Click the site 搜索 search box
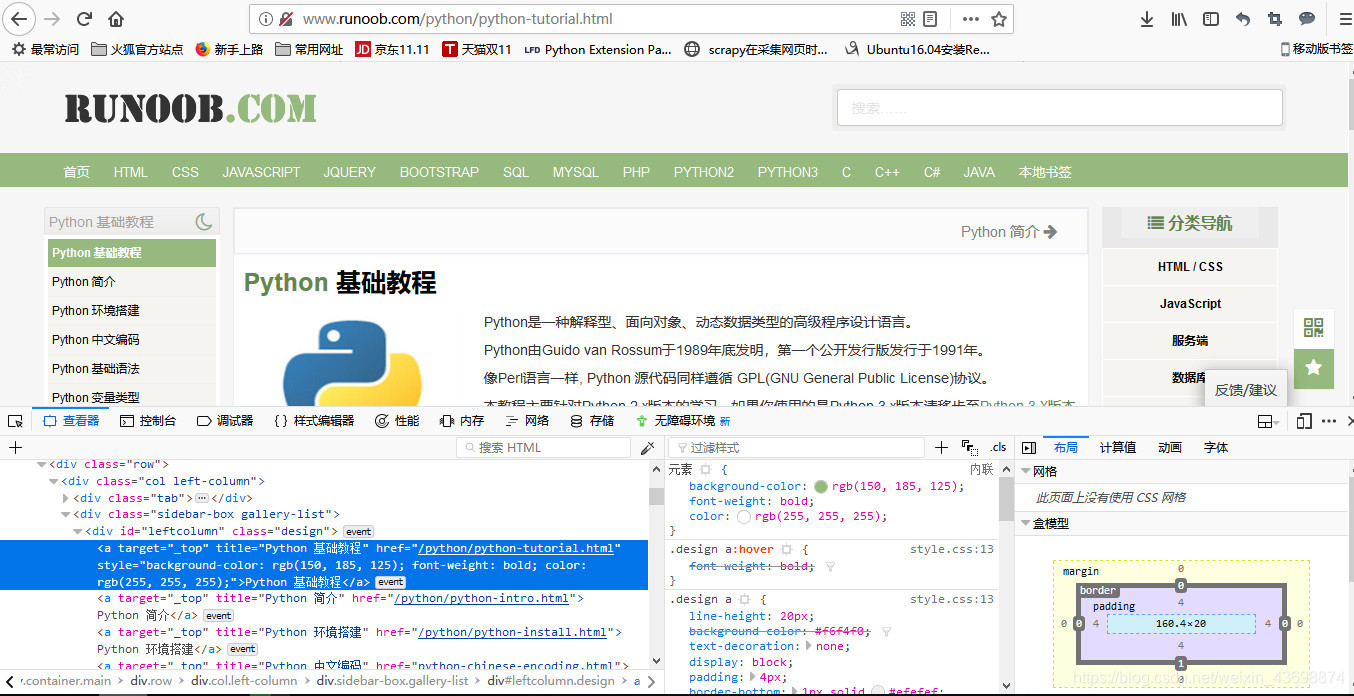The image size is (1354, 696). 1059,108
